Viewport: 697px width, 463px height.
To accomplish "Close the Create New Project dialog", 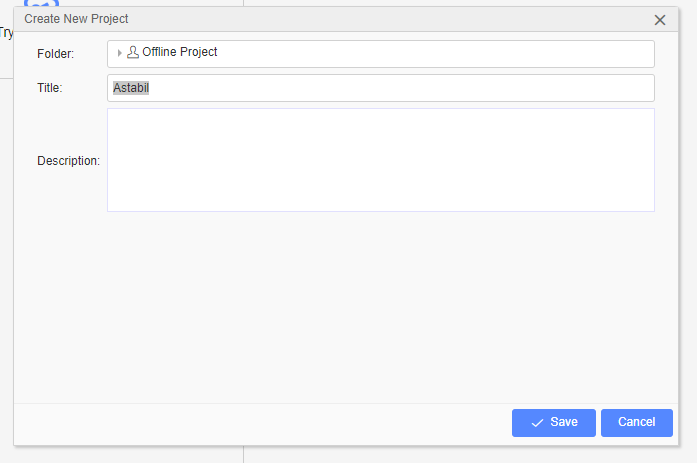I will [660, 20].
